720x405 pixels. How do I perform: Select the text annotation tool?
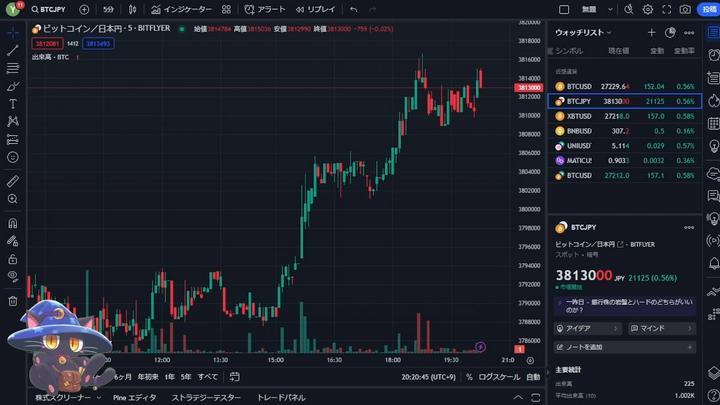[13, 104]
